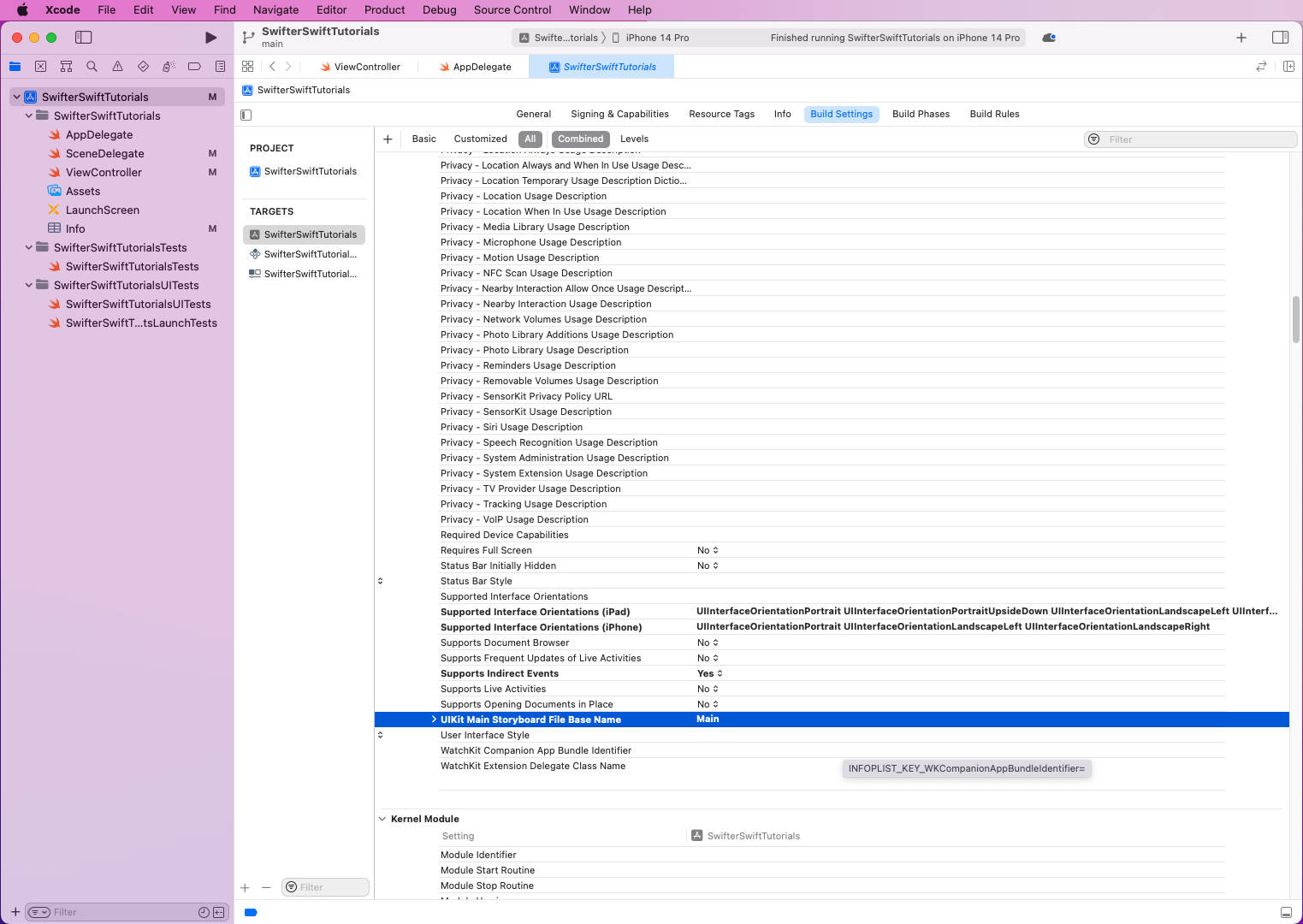Toggle the inspector panel button
Screen dimensions: 1303x924
(1280, 38)
